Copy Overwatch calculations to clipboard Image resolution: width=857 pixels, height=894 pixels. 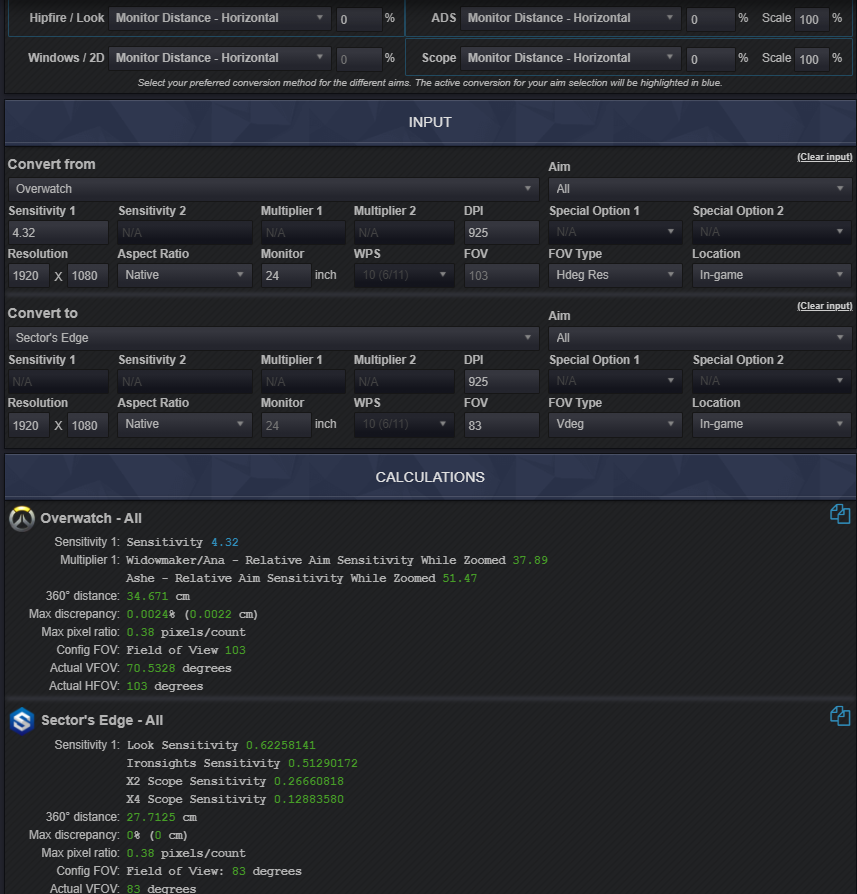[x=840, y=514]
